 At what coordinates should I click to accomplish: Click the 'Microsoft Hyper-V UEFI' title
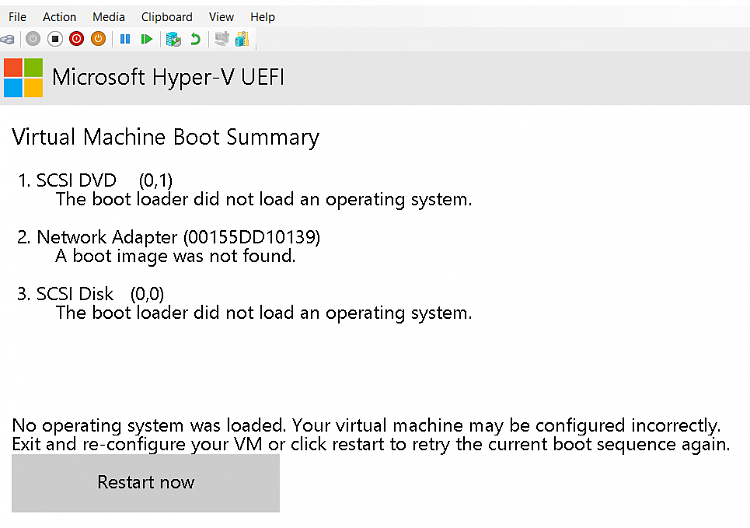pos(168,77)
